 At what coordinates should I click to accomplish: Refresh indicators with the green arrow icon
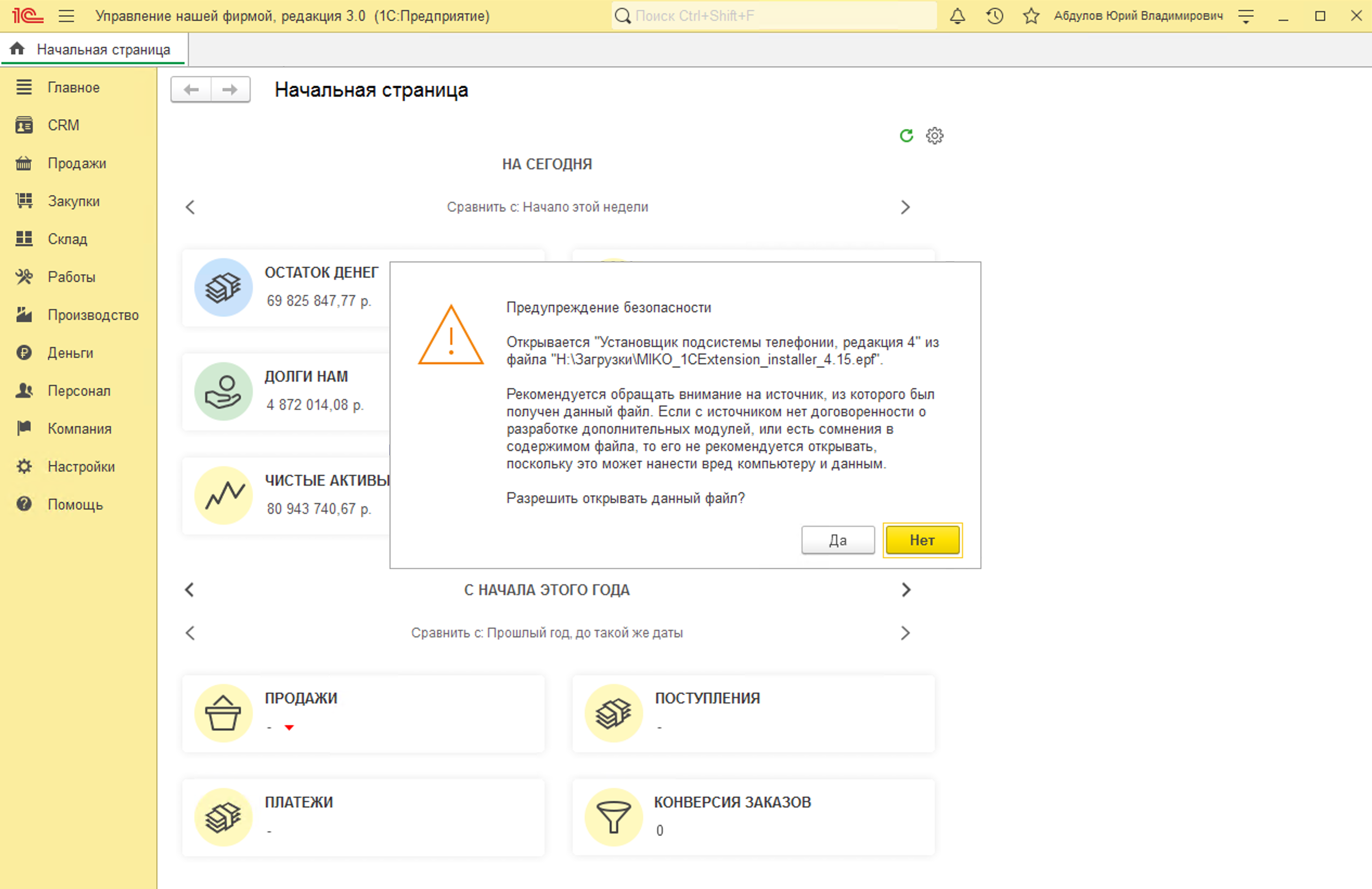pyautogui.click(x=906, y=136)
